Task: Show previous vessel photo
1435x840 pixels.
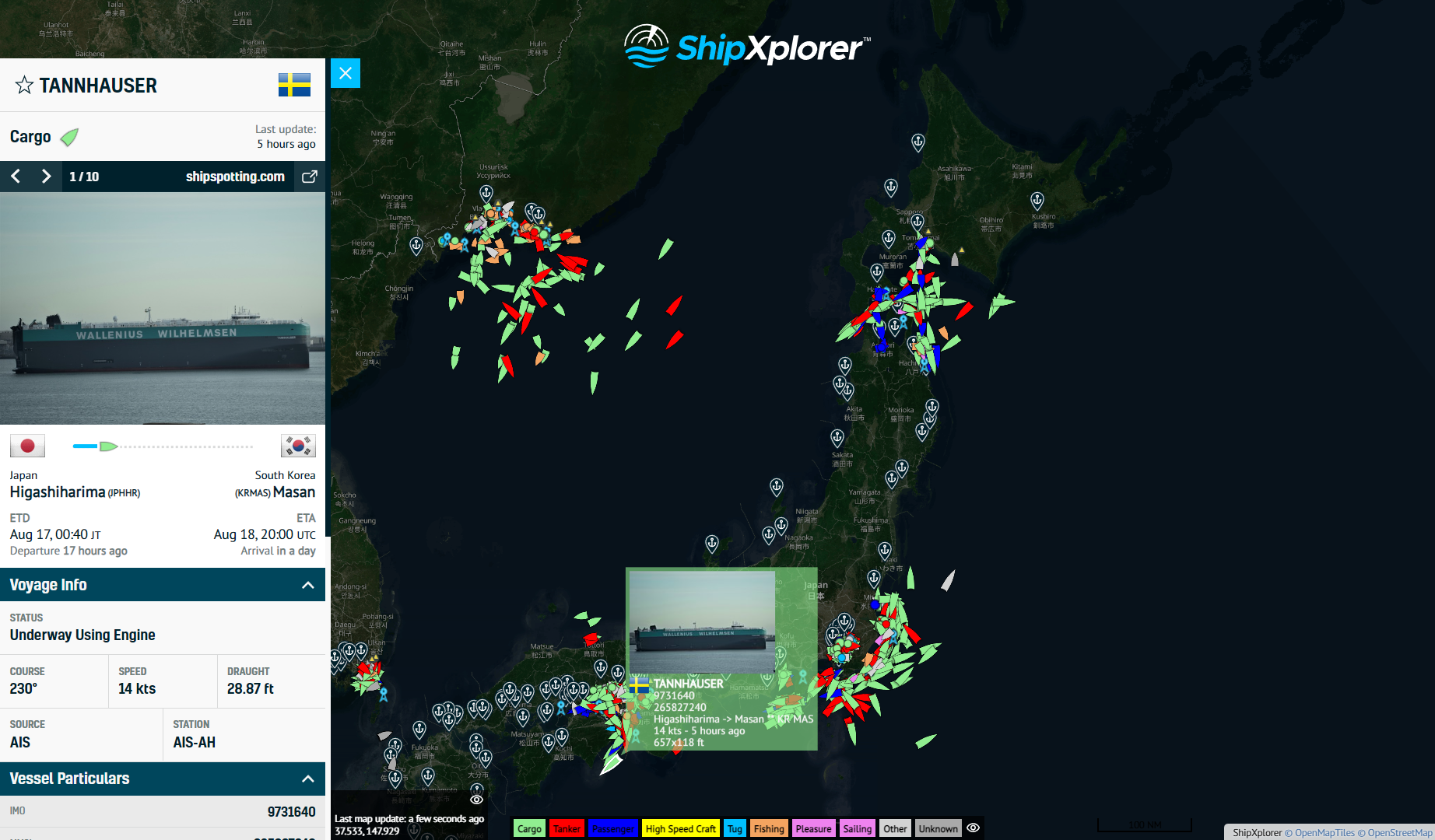Action: coord(16,177)
